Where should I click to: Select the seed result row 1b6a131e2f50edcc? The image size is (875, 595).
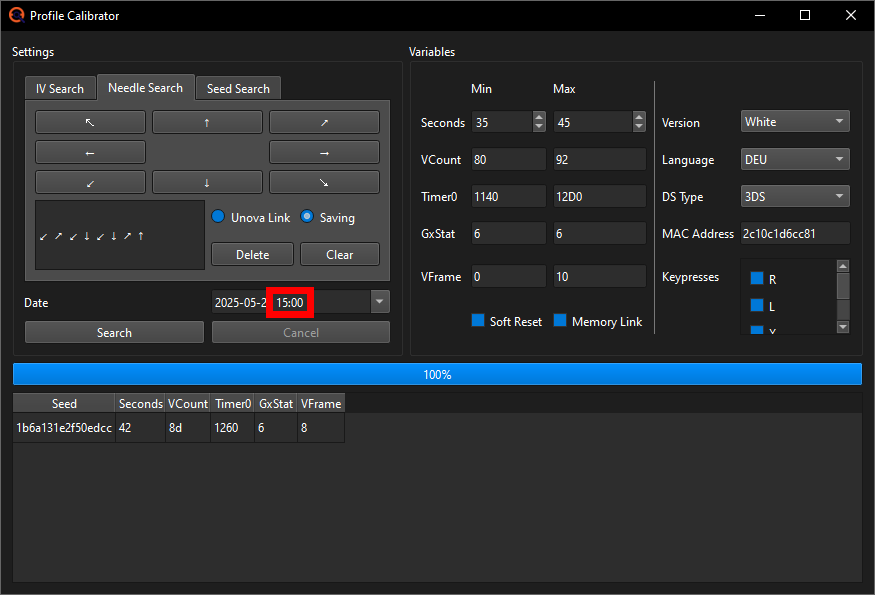pyautogui.click(x=63, y=426)
